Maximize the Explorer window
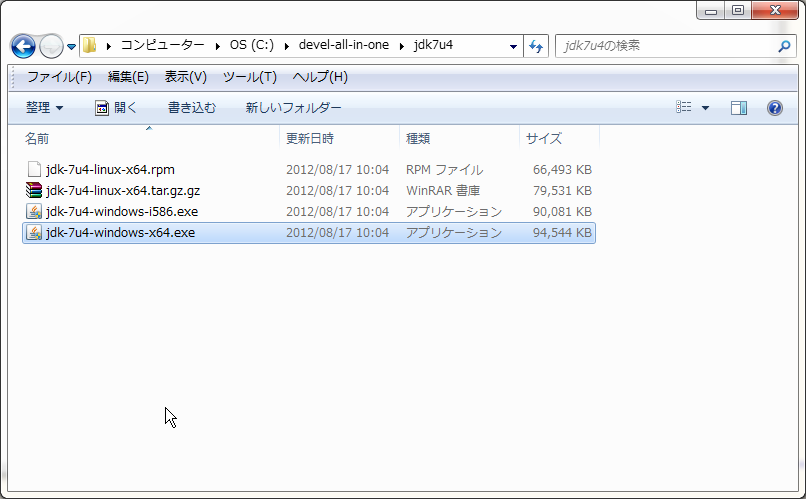Screen dimensions: 806x499 tap(738, 10)
